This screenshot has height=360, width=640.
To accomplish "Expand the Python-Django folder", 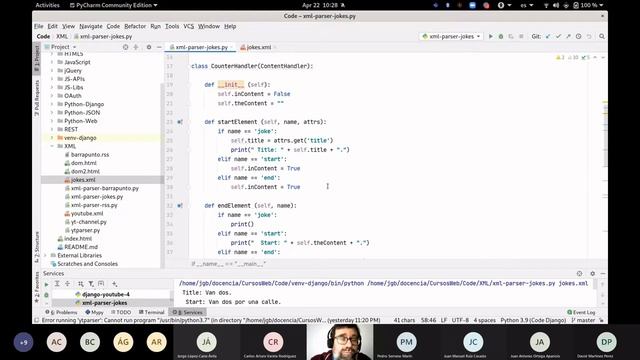I will [52, 104].
